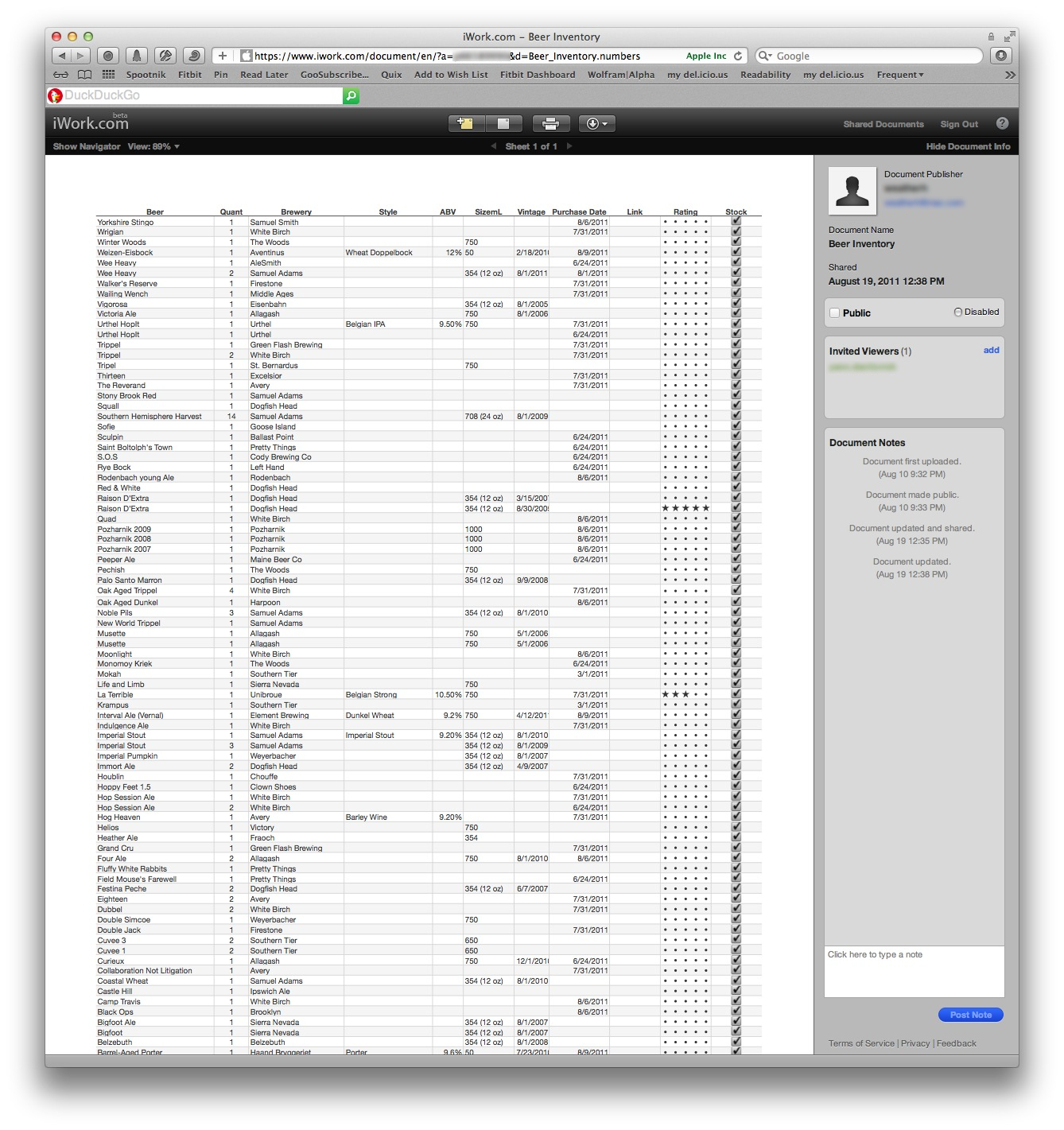Viewport: 1064px width, 1130px height.
Task: Show all bookmarks with the book icon
Action: point(84,75)
